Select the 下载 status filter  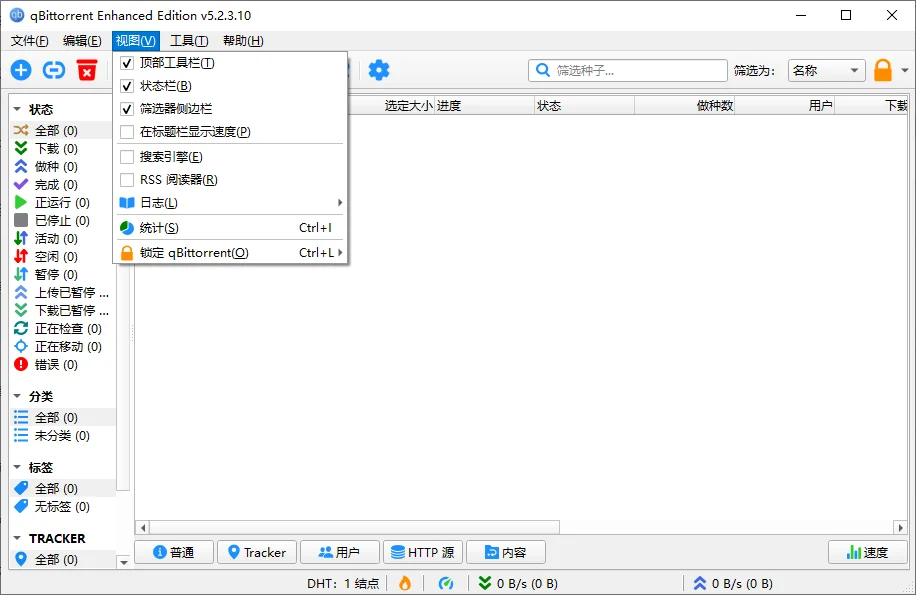[56, 148]
